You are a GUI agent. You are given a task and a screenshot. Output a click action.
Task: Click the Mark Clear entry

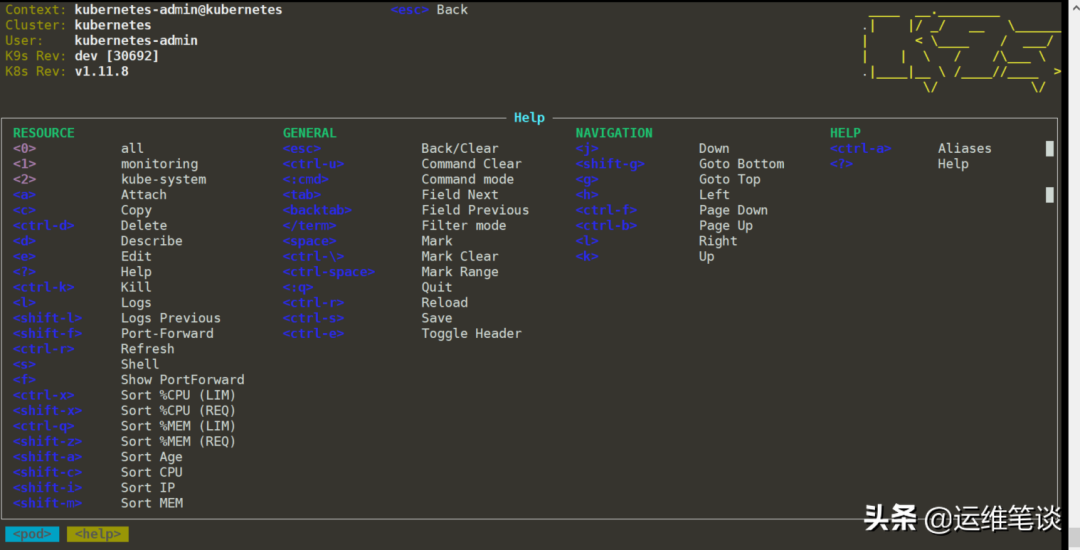(460, 257)
